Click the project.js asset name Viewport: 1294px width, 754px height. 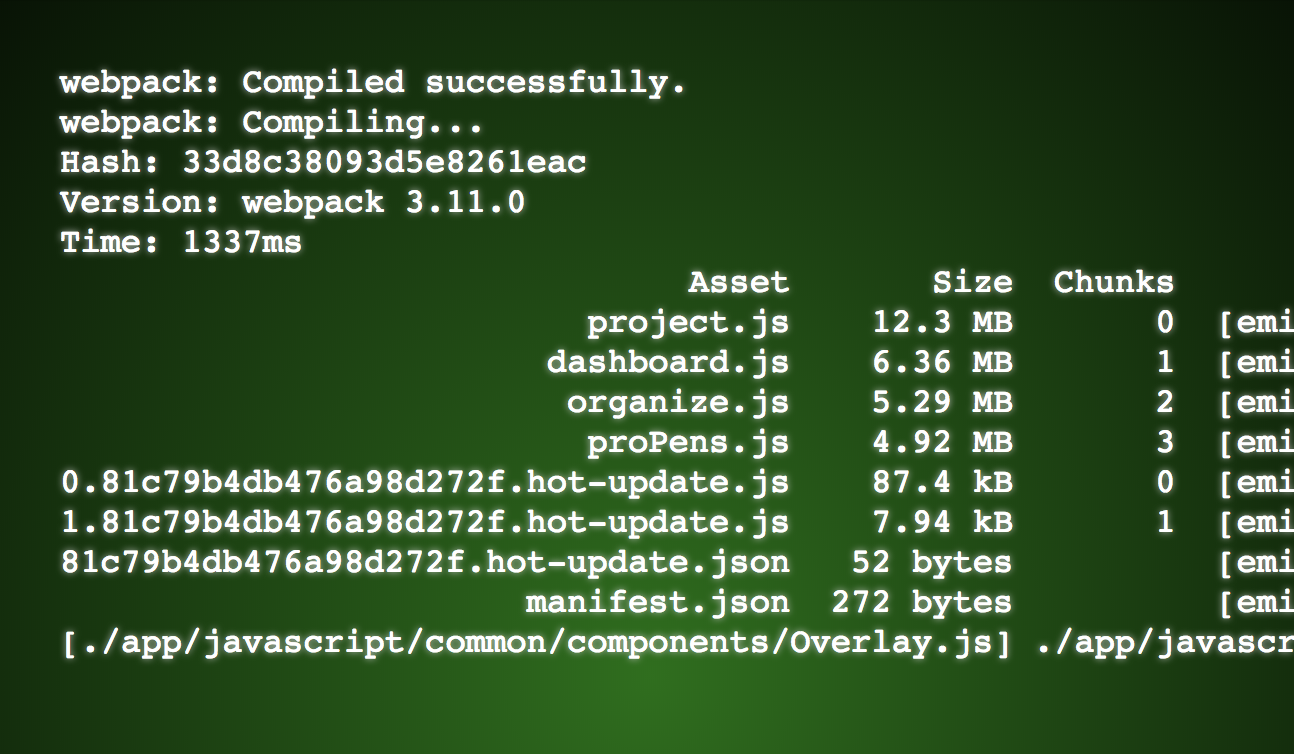coord(688,322)
